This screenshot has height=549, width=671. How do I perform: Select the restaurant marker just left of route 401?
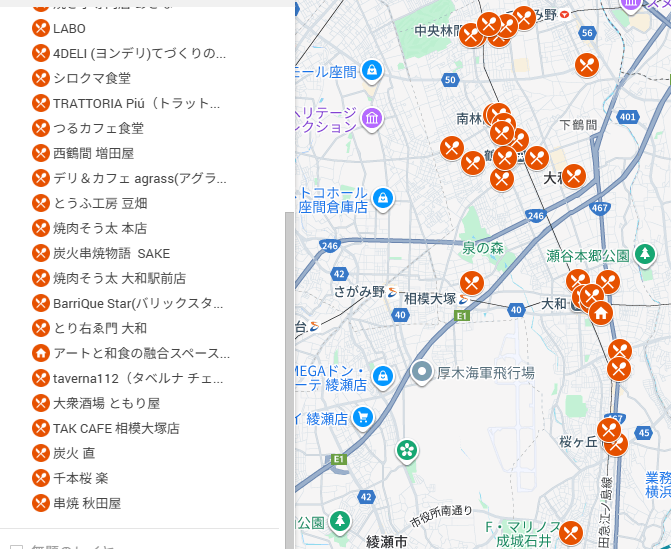tap(574, 176)
